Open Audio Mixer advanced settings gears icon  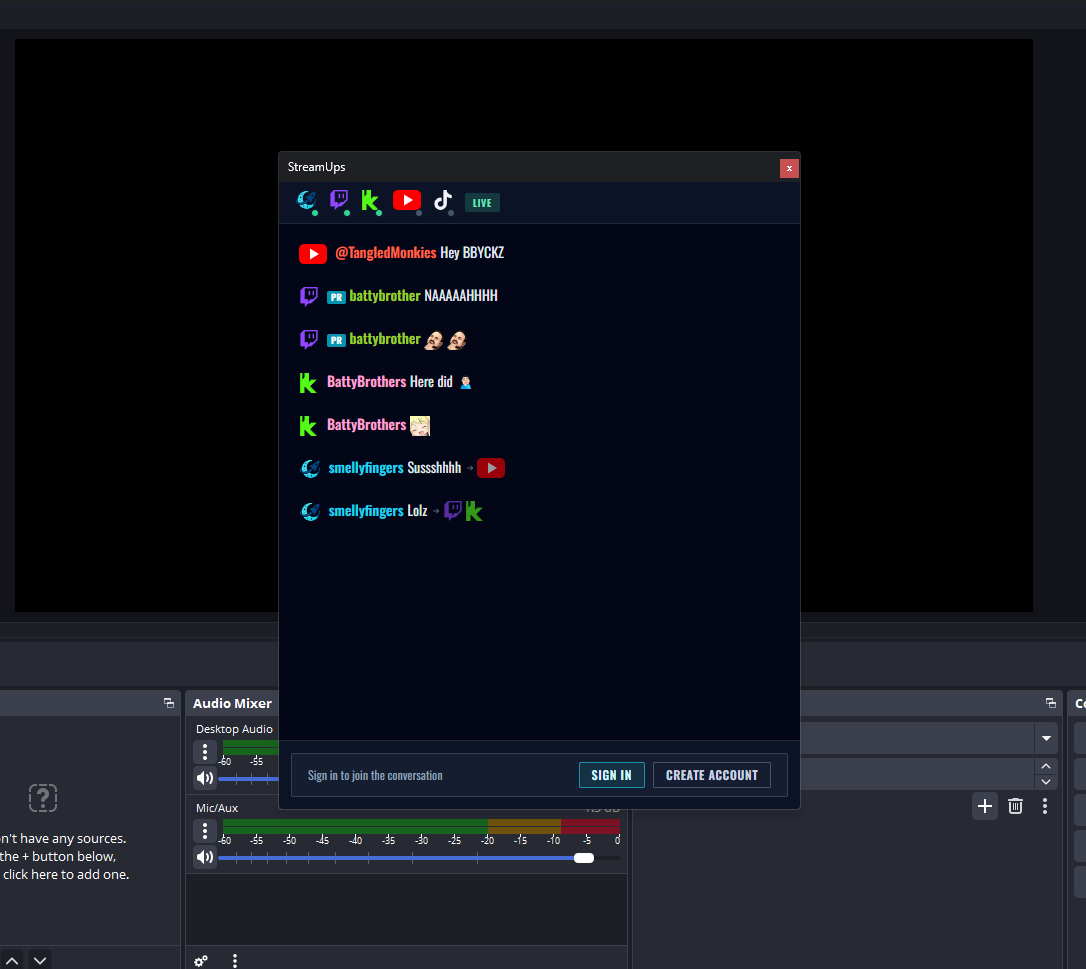pos(201,961)
